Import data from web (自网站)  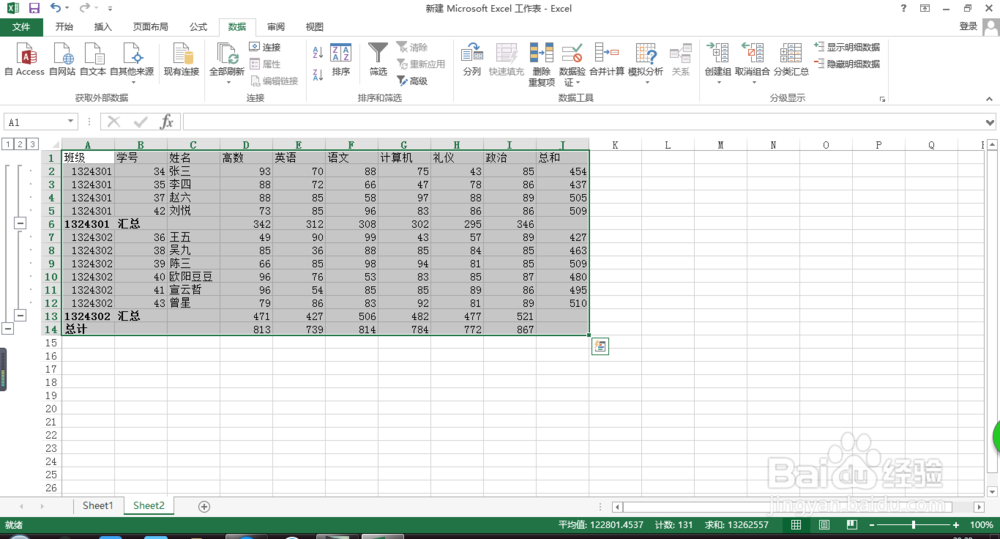pos(62,59)
